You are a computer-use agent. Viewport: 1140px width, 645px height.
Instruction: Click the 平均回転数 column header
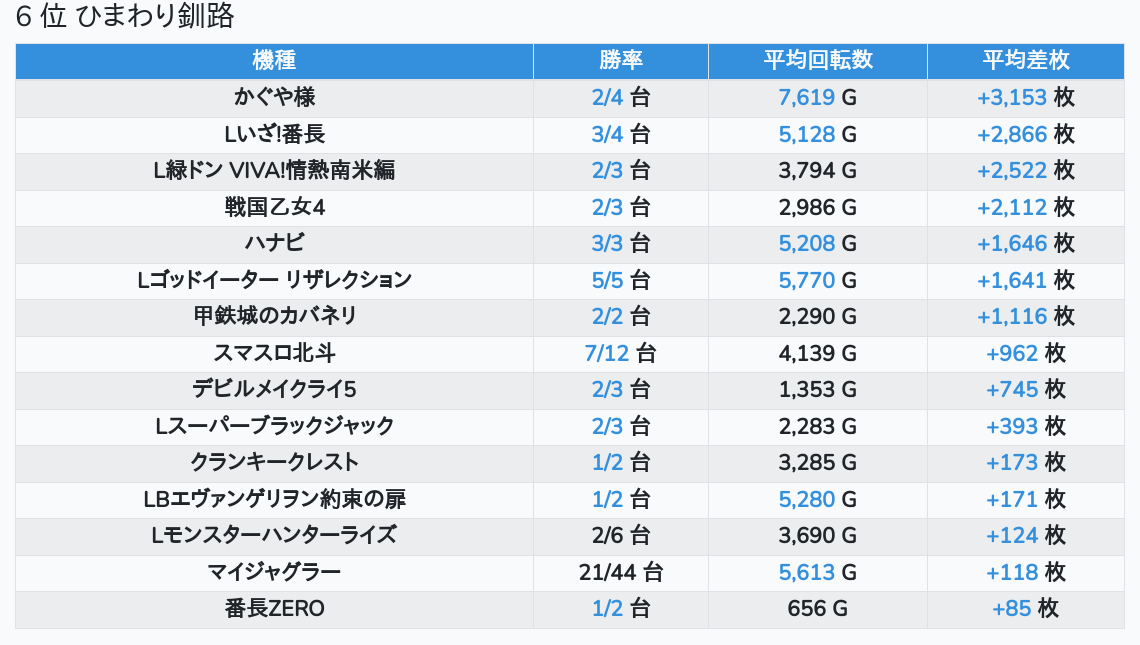[x=817, y=60]
